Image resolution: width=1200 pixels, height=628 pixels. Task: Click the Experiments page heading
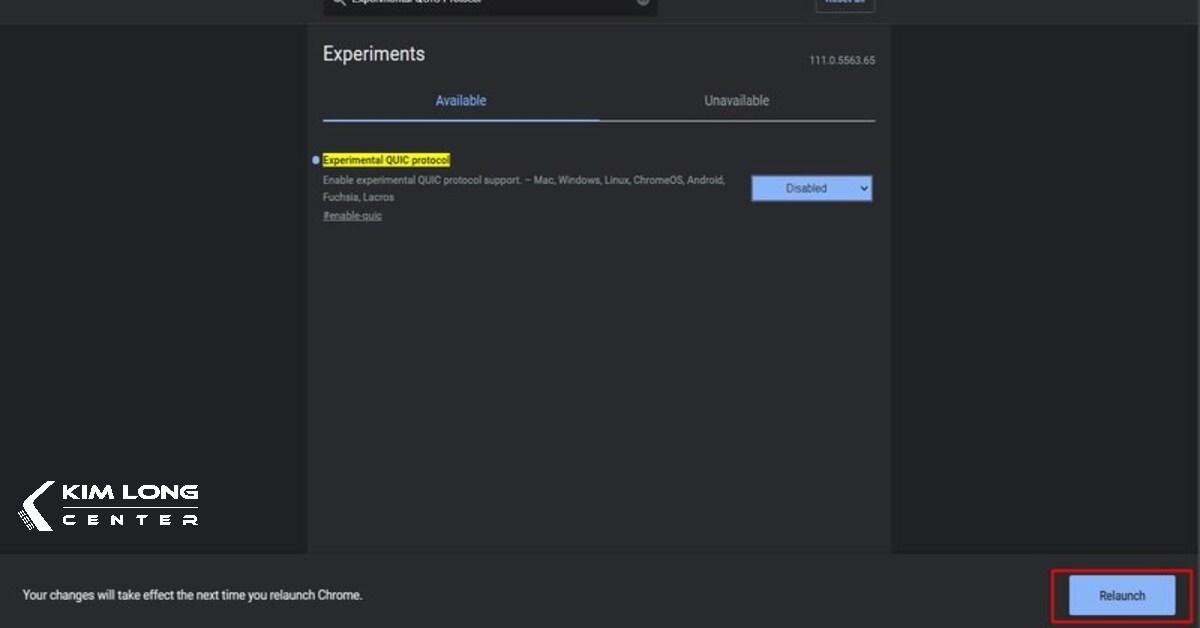[x=373, y=54]
